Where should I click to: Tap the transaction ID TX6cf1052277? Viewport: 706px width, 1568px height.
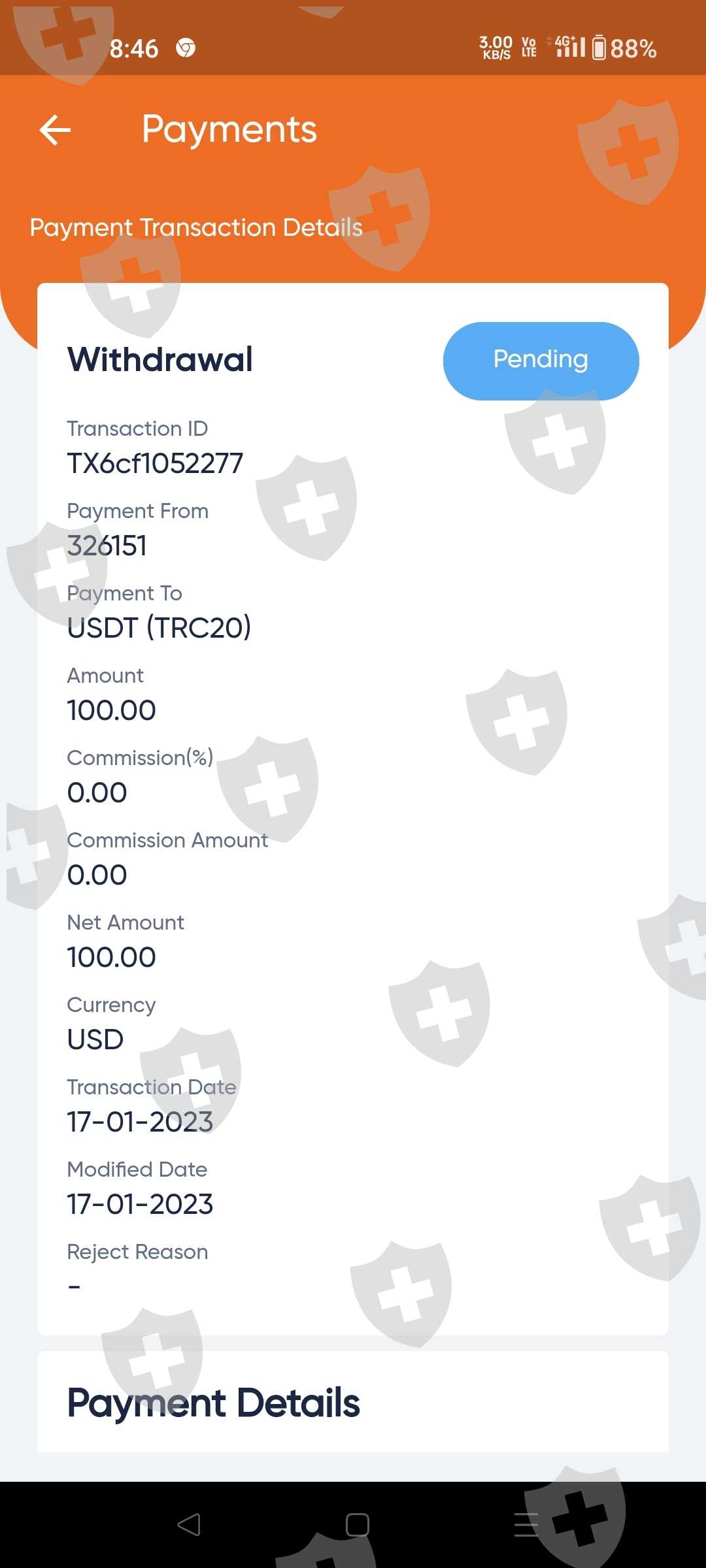point(155,464)
